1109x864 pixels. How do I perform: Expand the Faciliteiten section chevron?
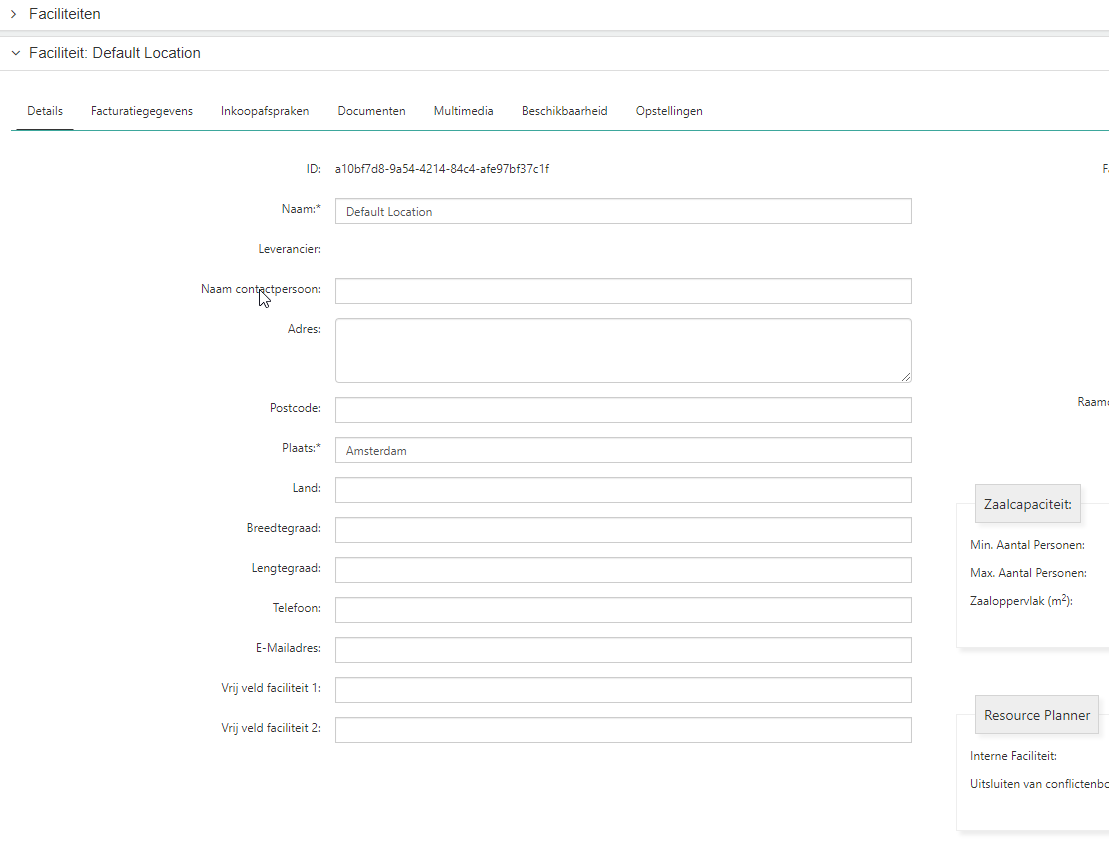(14, 14)
